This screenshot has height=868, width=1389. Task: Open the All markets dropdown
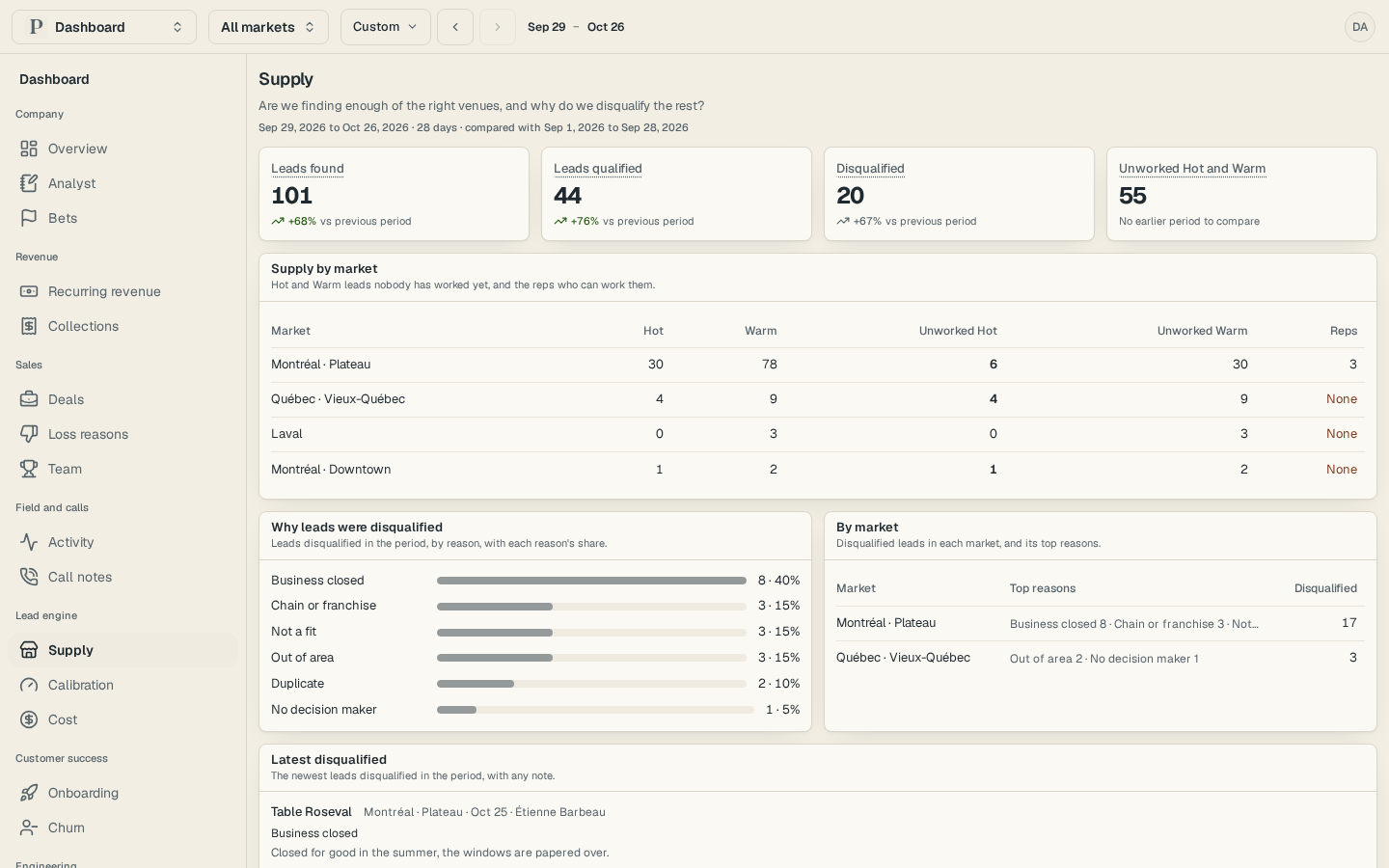268,27
